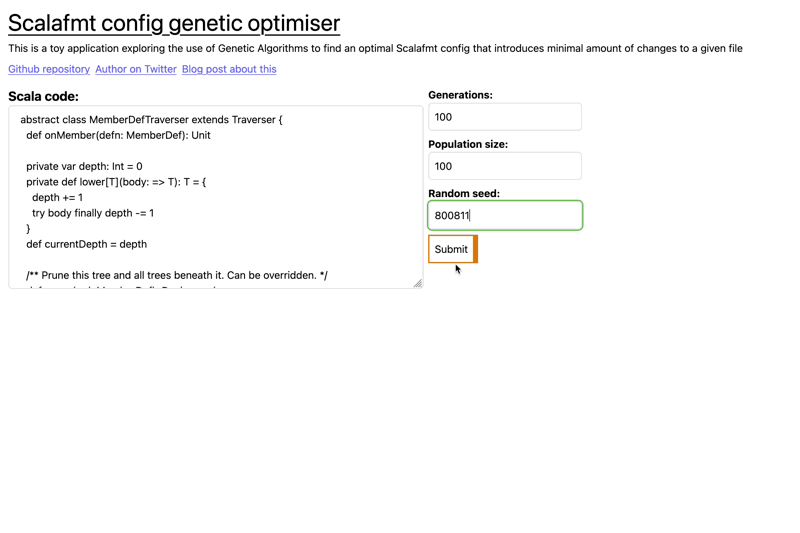Select the Random seed input box

click(x=504, y=215)
